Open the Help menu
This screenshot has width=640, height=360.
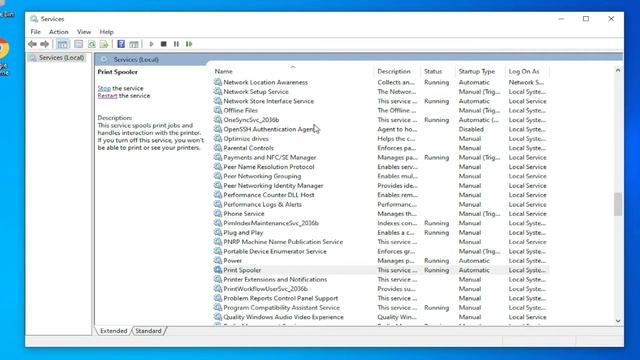point(107,32)
